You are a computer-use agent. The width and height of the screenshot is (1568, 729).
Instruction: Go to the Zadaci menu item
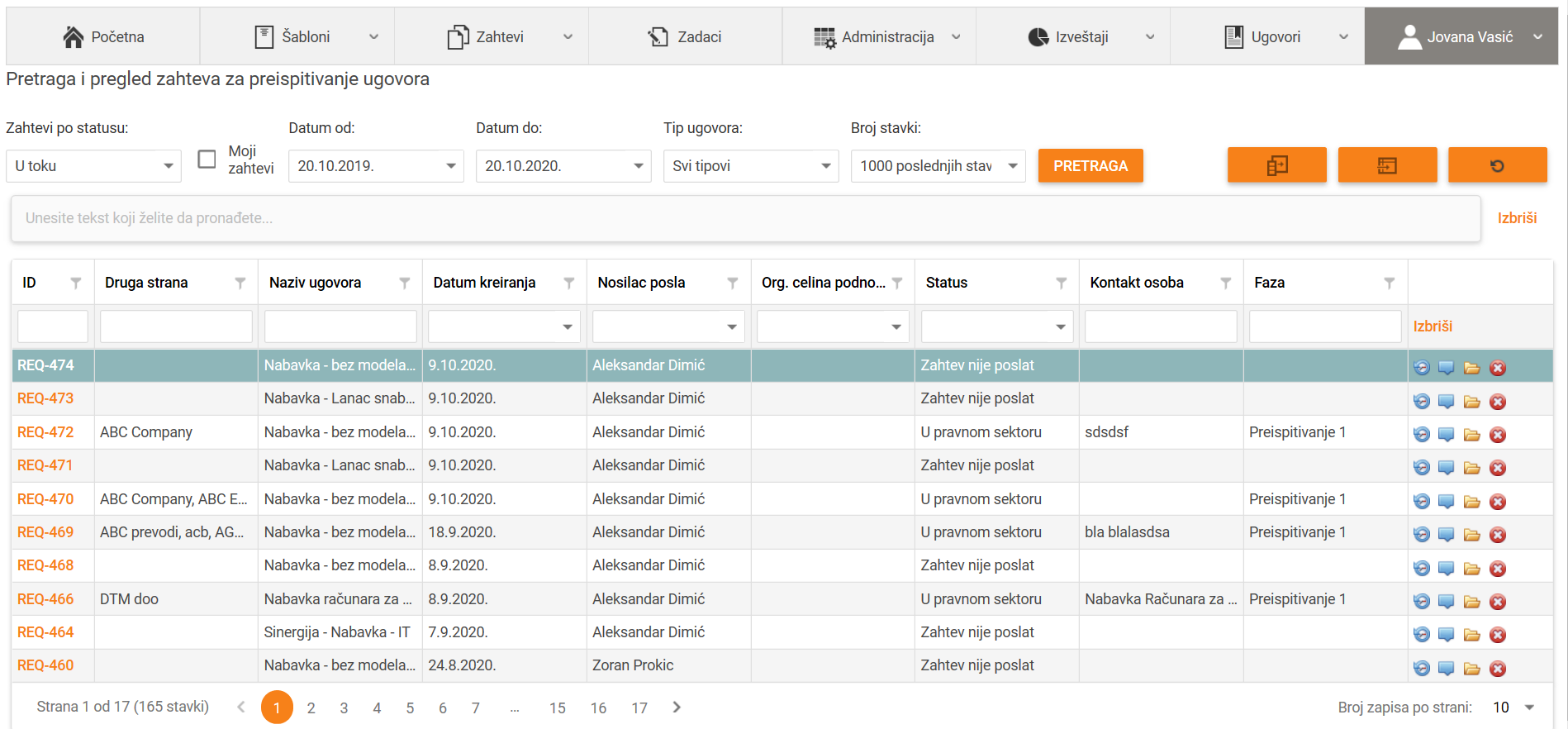(x=685, y=37)
